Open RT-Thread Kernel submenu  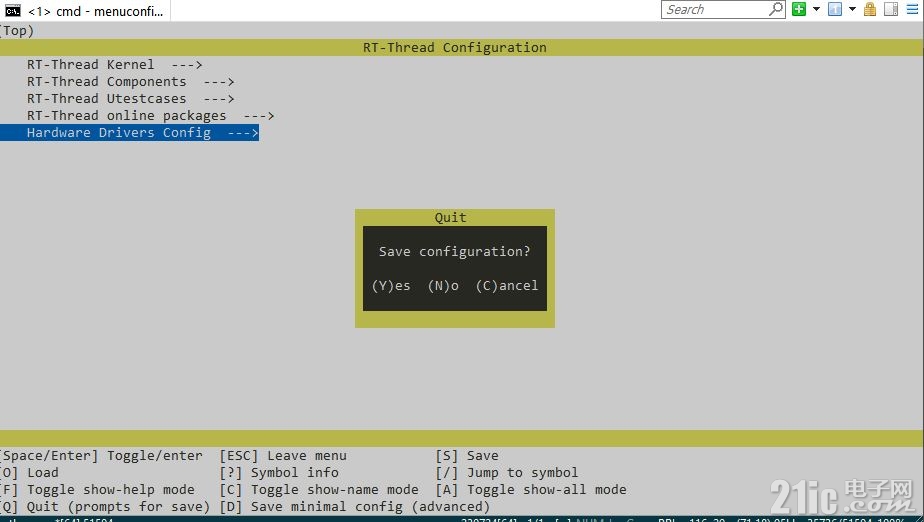(x=114, y=64)
